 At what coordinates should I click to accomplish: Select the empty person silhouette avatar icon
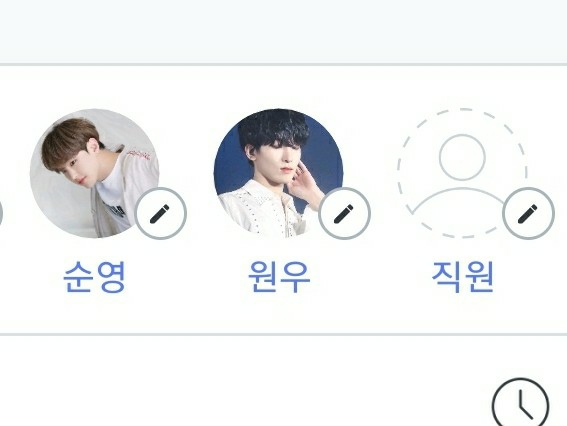[462, 173]
